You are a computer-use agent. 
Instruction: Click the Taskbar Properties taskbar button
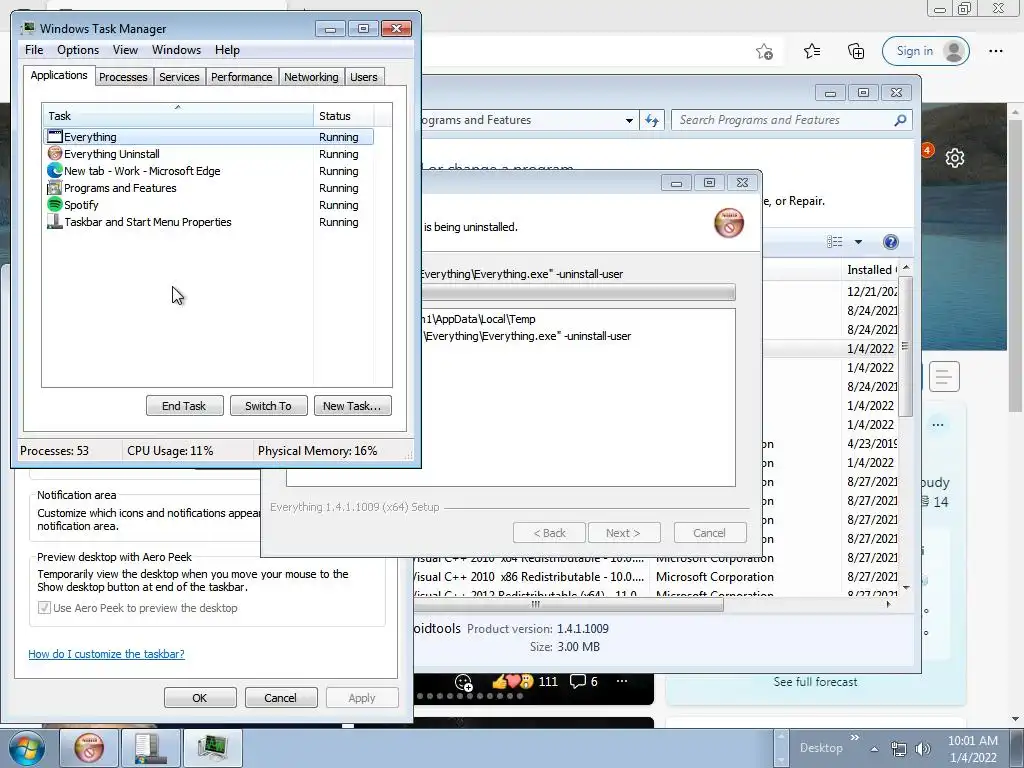tap(150, 748)
